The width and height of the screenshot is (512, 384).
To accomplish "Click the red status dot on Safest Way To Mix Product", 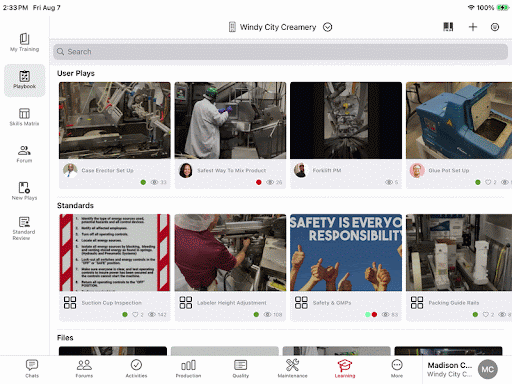I will [x=259, y=182].
